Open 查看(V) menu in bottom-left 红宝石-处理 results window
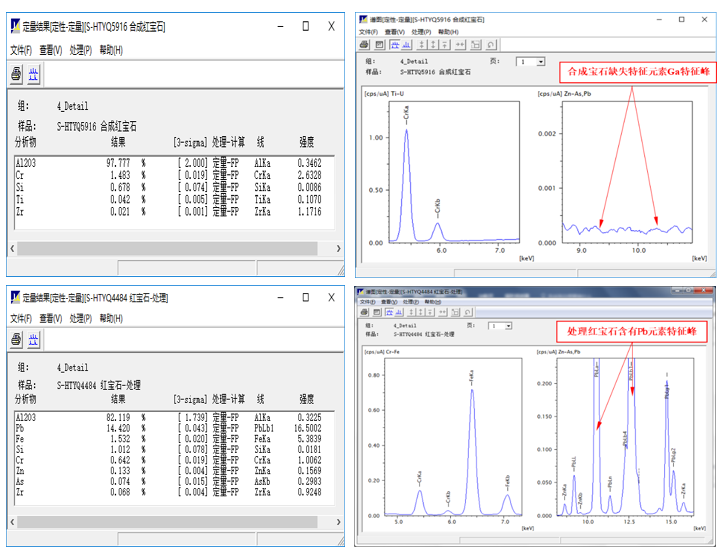 51,318
